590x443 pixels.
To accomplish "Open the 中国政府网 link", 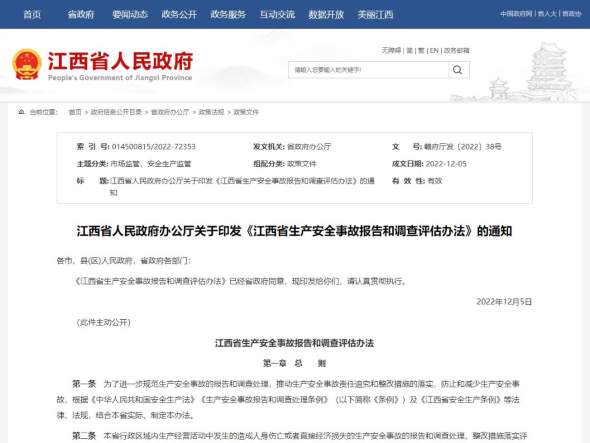I will [516, 14].
